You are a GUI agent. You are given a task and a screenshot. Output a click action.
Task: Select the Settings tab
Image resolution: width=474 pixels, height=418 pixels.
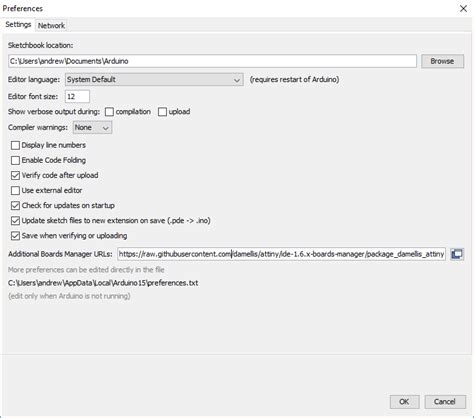18,25
